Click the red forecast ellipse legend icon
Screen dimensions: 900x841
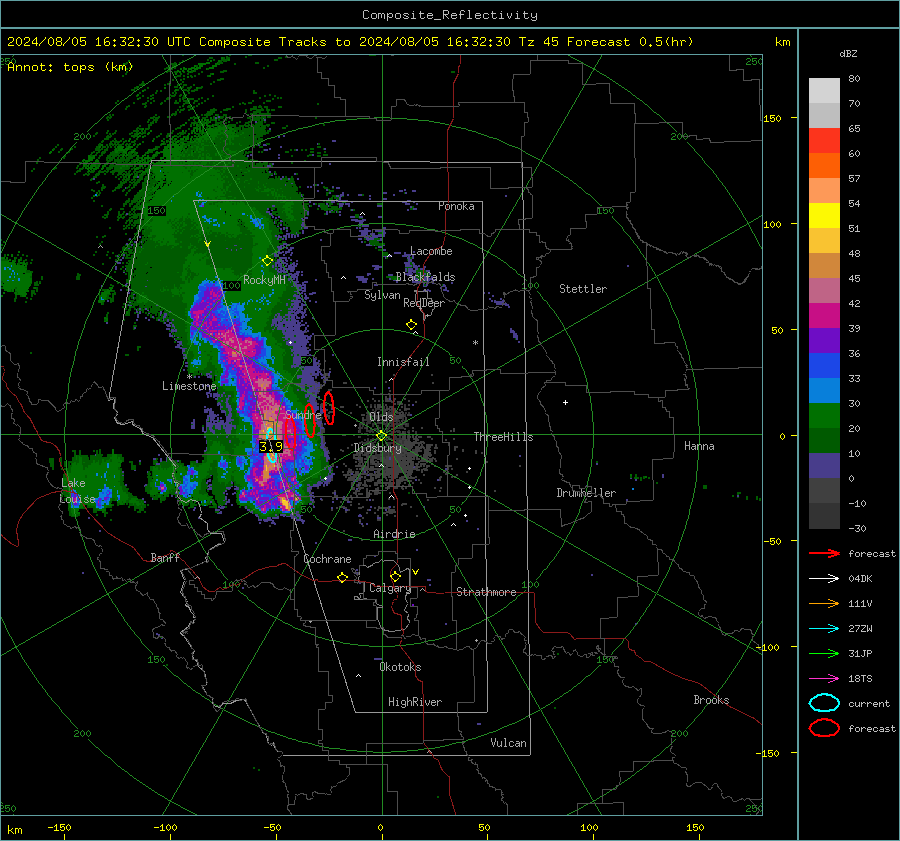tap(824, 728)
